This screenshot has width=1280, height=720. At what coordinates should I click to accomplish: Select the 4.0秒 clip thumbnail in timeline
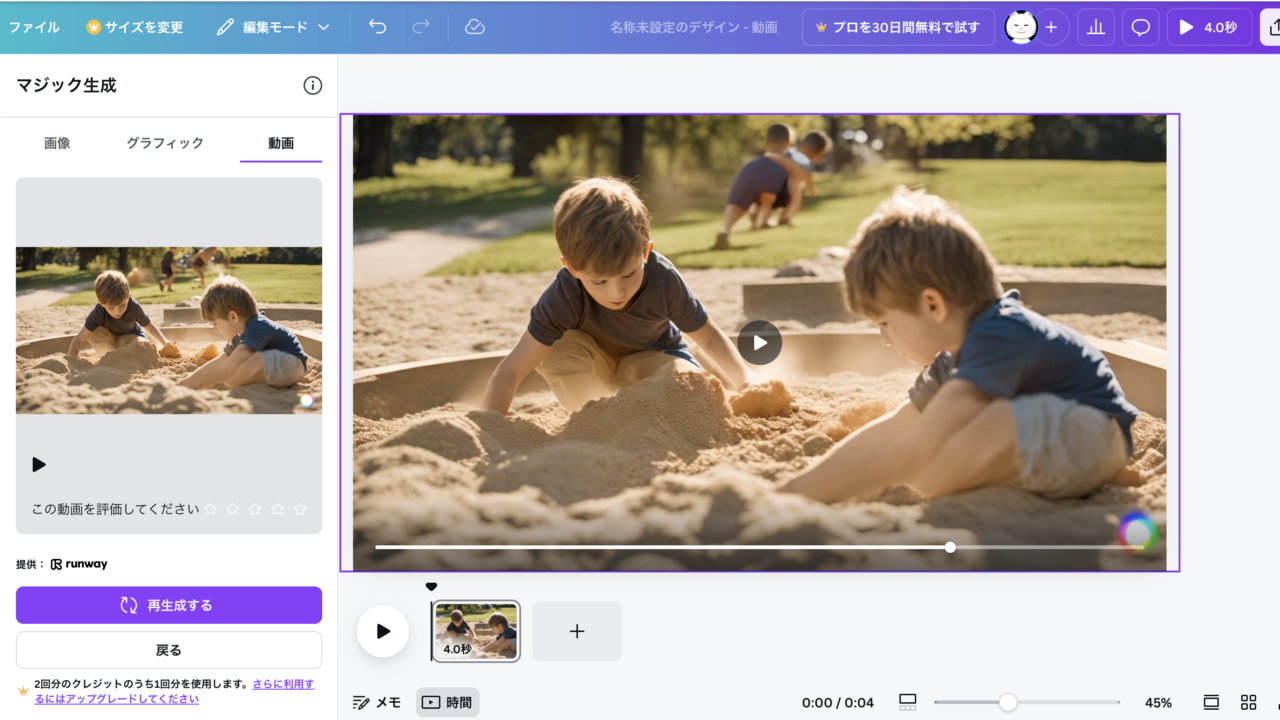[476, 631]
